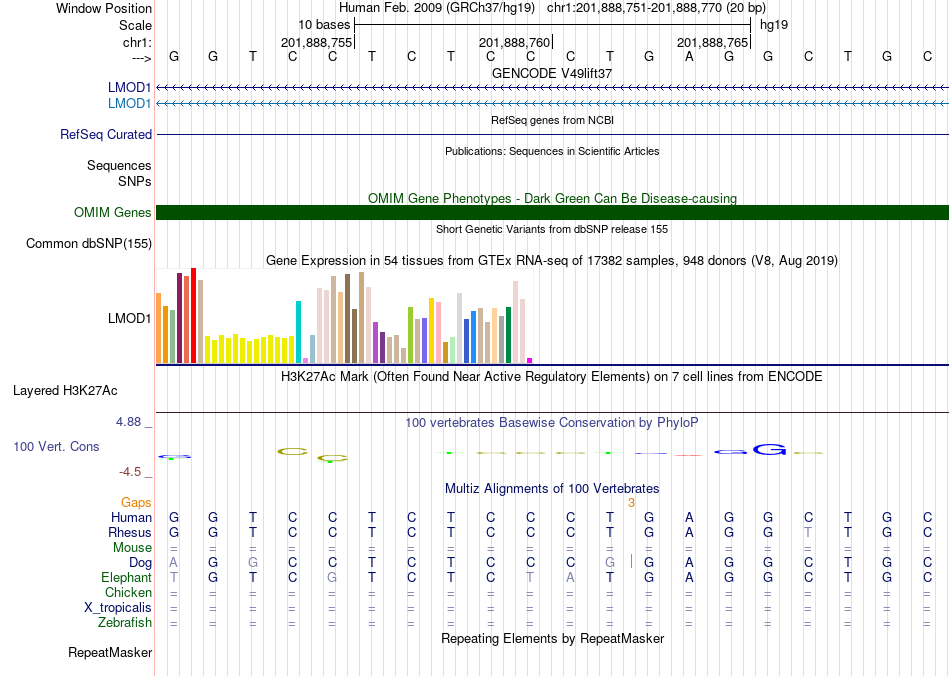Viewport: 950px width, 676px height.
Task: Click the Zebrafish alignment row label
Action: click(125, 622)
